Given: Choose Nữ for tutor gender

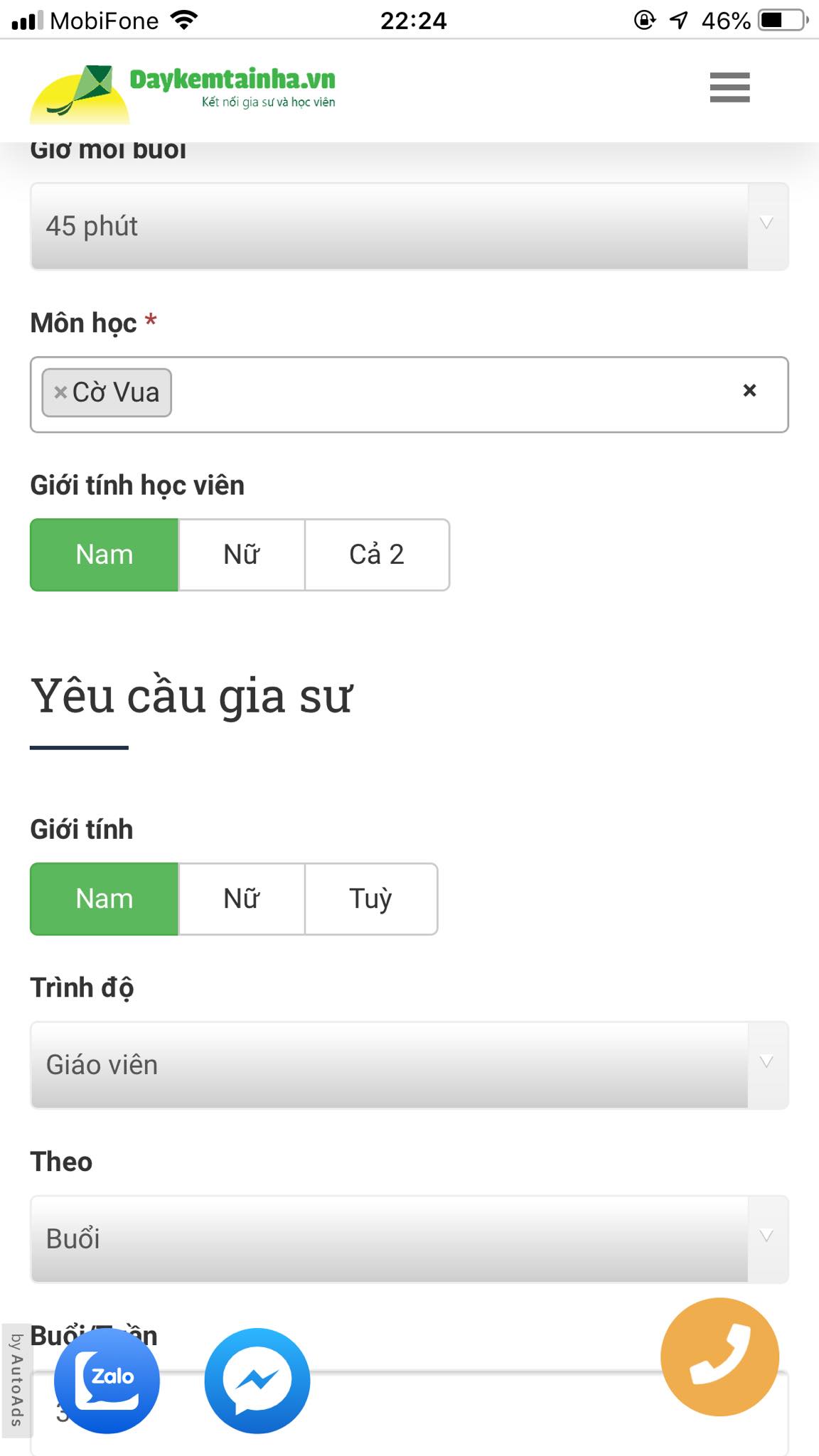Looking at the screenshot, I should tap(242, 899).
